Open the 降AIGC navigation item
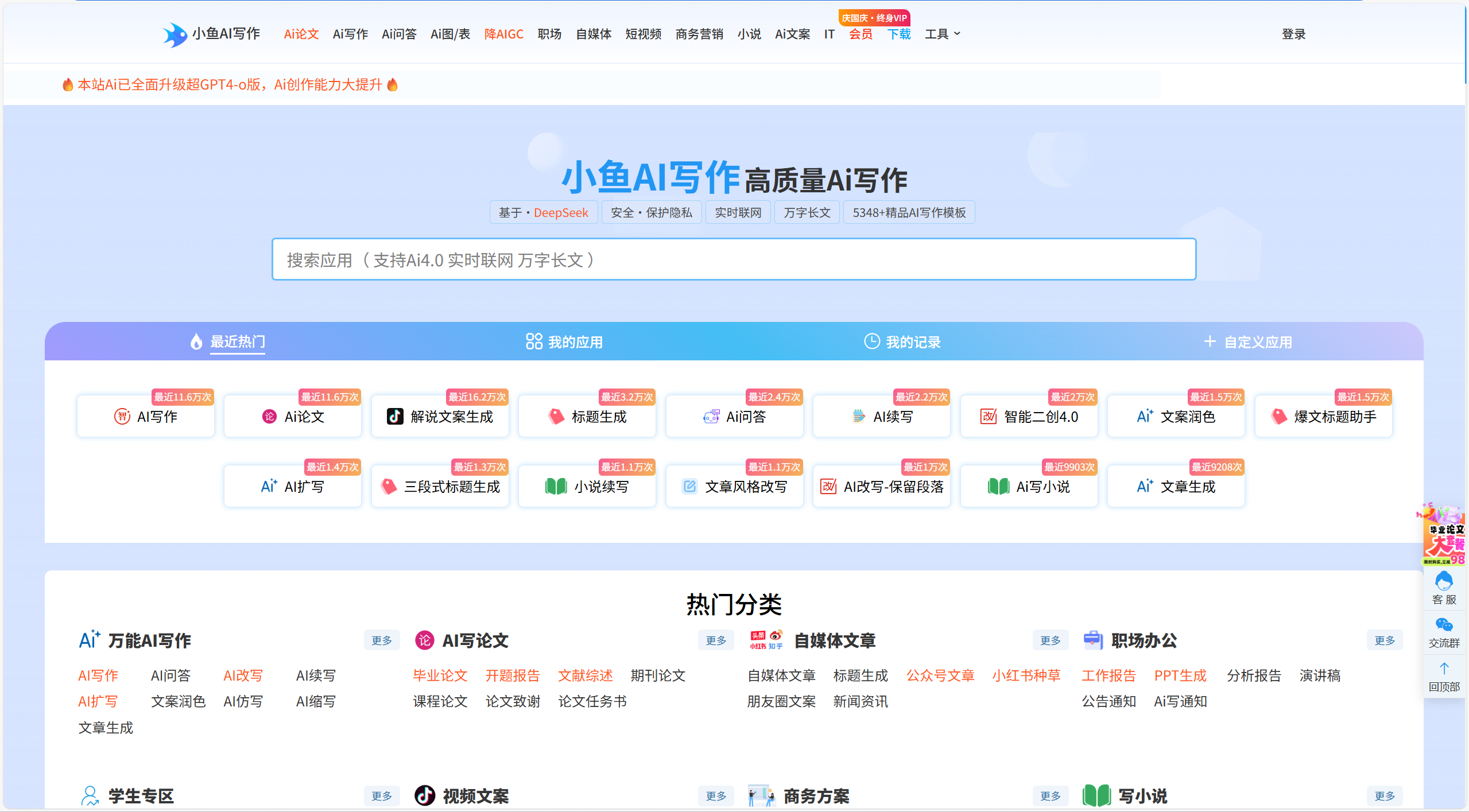The width and height of the screenshot is (1469, 812). pos(503,34)
